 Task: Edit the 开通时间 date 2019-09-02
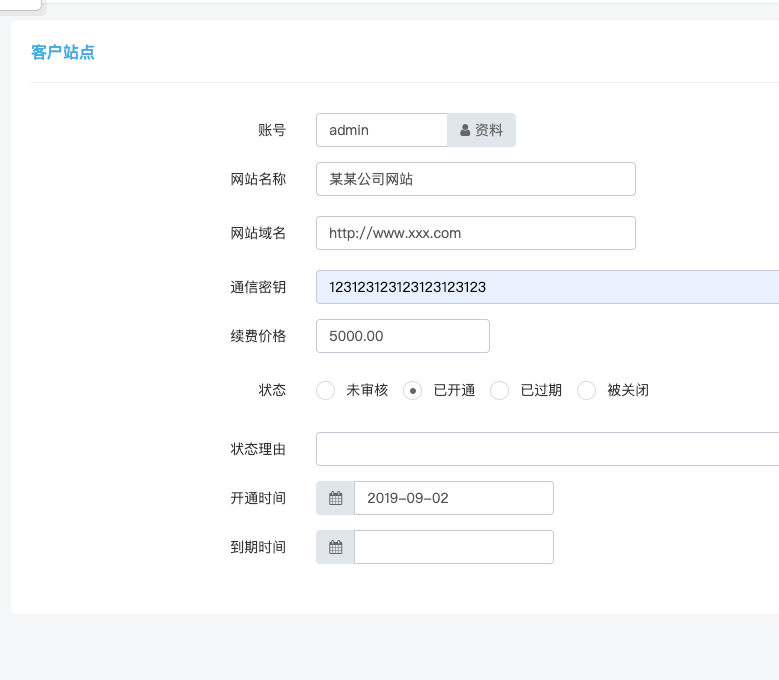click(x=454, y=498)
